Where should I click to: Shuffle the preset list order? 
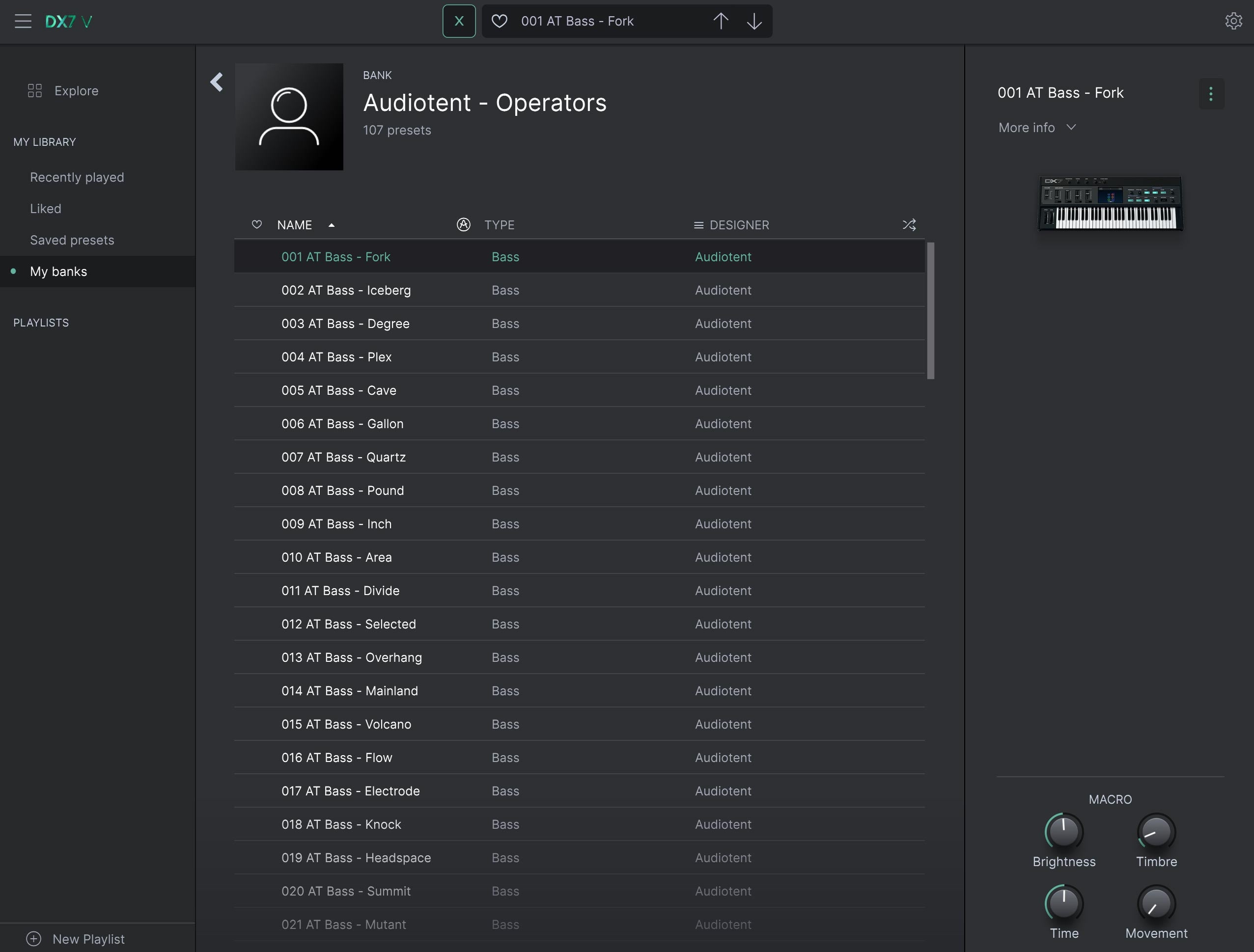909,225
